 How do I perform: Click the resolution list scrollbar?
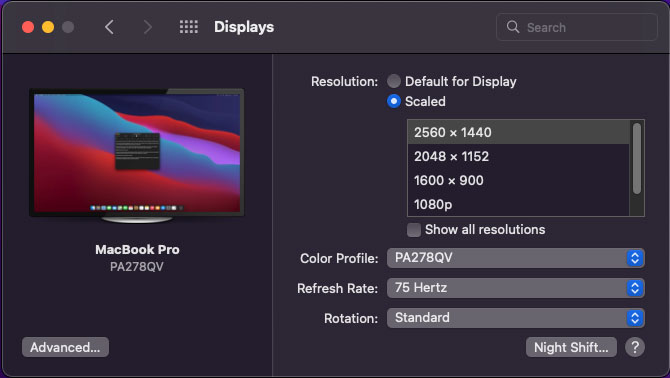tap(637, 158)
